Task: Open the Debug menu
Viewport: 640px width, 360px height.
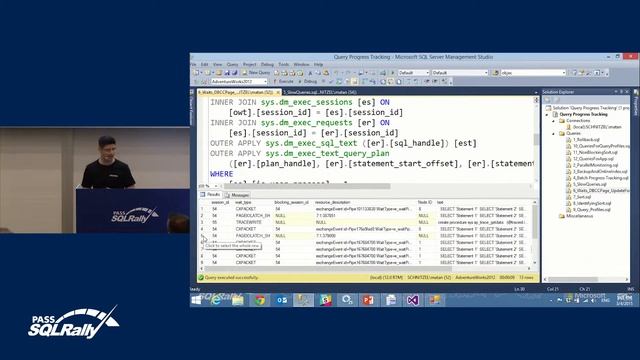Action: pos(267,64)
